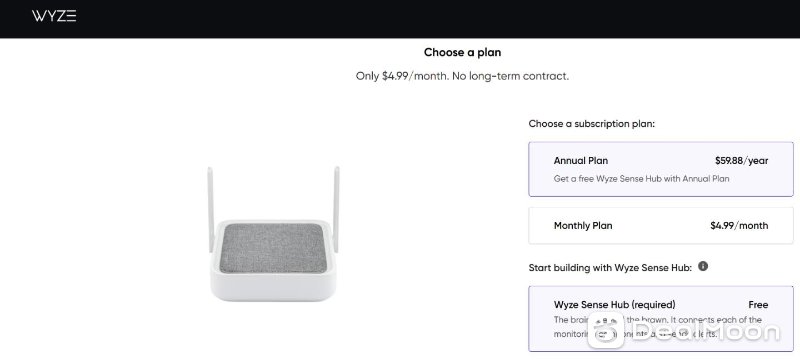Click the $4.99/month price on Monthly Plan
800x363 pixels.
739,225
